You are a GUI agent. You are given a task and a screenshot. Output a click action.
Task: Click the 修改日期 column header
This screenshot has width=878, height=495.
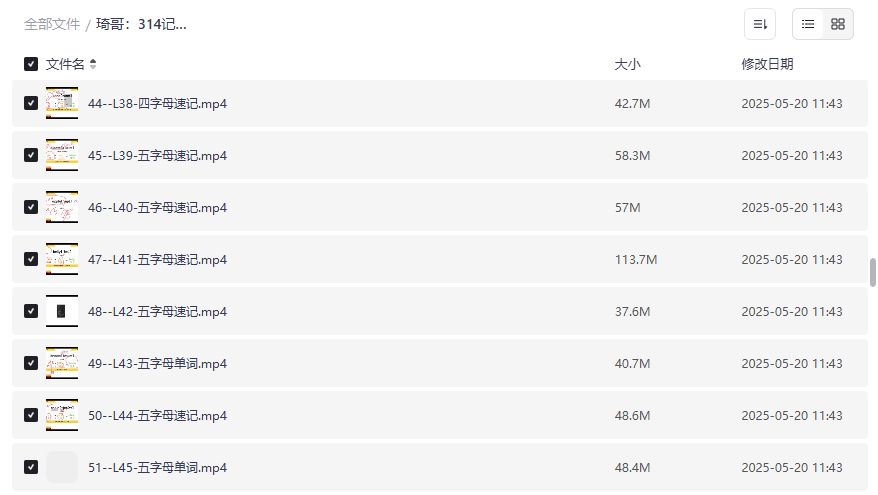click(x=767, y=64)
